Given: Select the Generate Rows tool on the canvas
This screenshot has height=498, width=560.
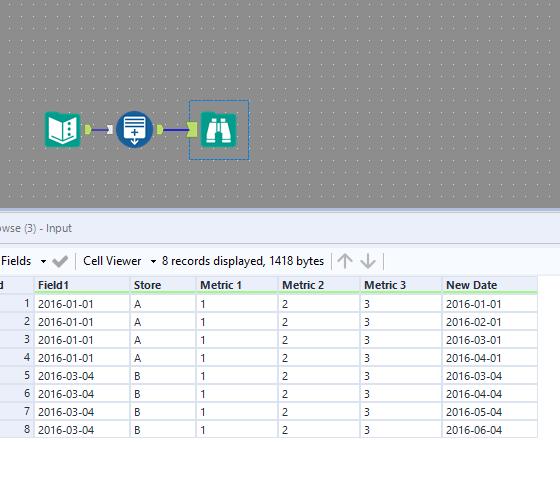Looking at the screenshot, I should tap(134, 129).
